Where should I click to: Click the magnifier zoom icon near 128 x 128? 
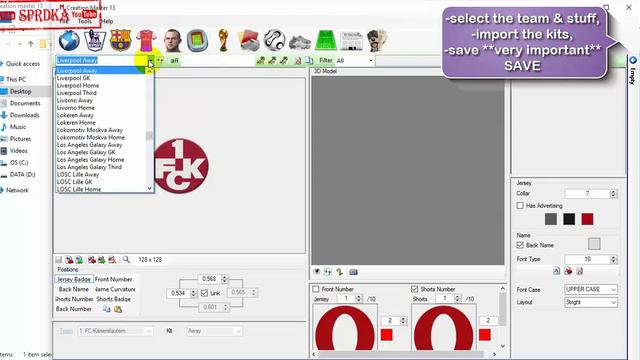click(126, 260)
